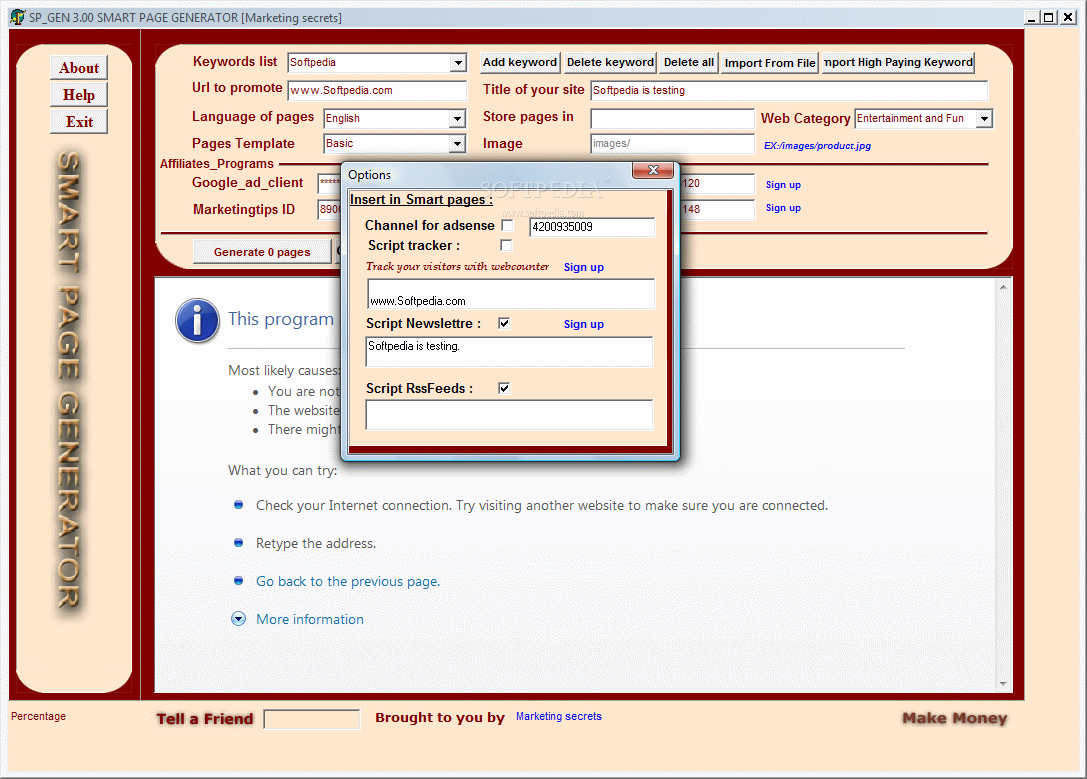Click the script tracker text box
1087x779 pixels.
click(511, 294)
